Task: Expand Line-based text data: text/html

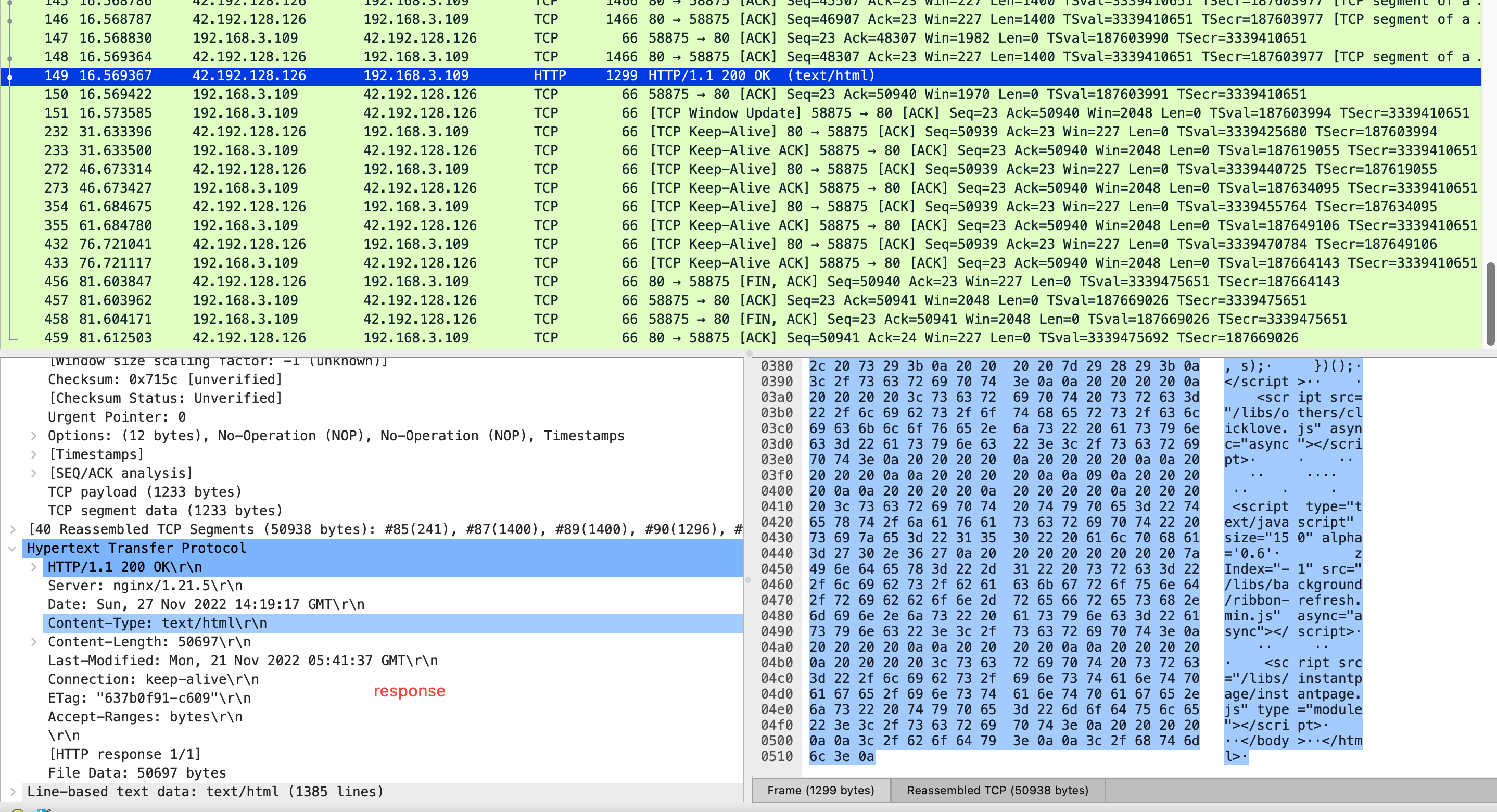Action: [13, 792]
